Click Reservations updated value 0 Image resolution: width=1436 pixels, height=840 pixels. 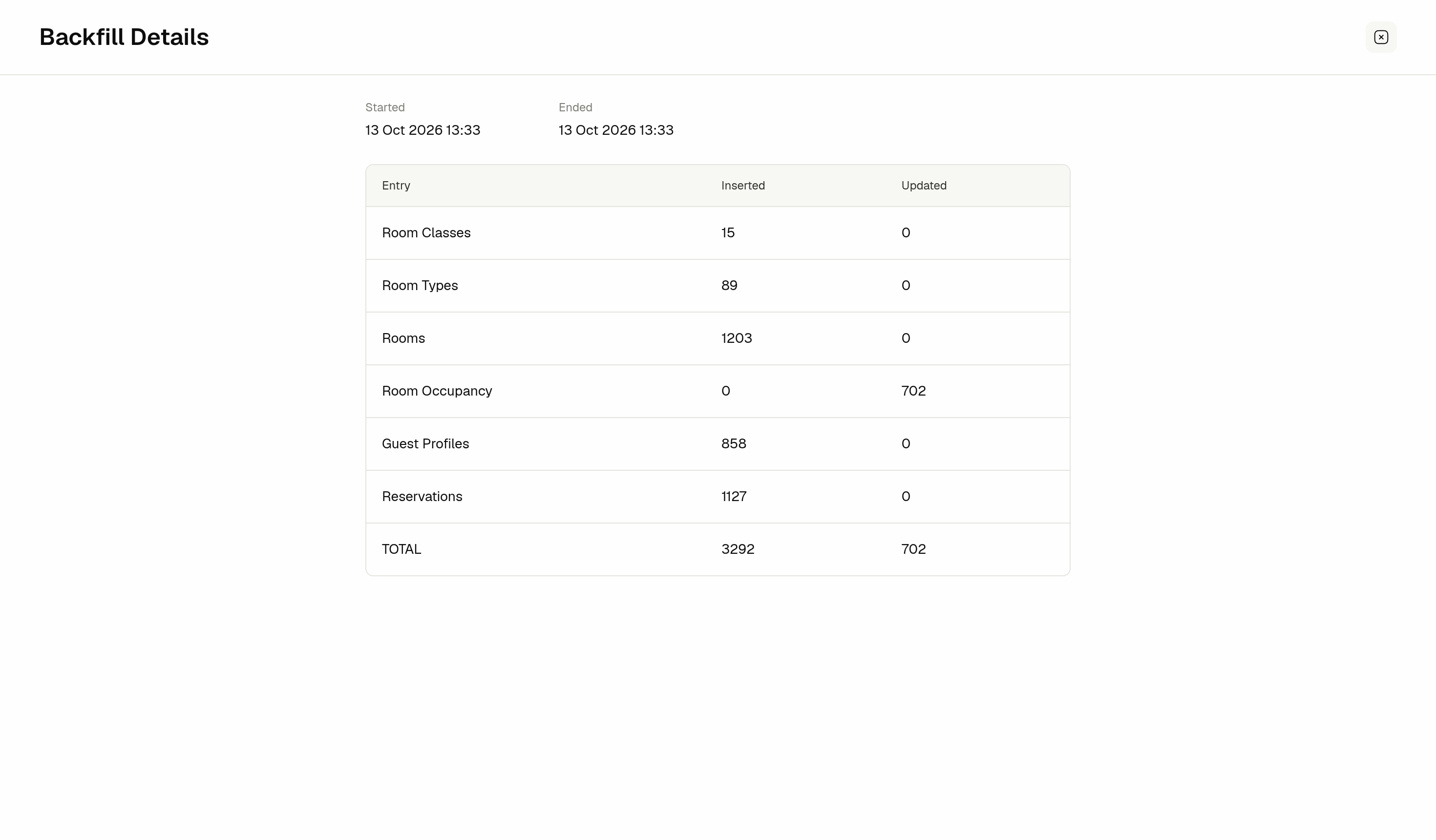coord(906,496)
